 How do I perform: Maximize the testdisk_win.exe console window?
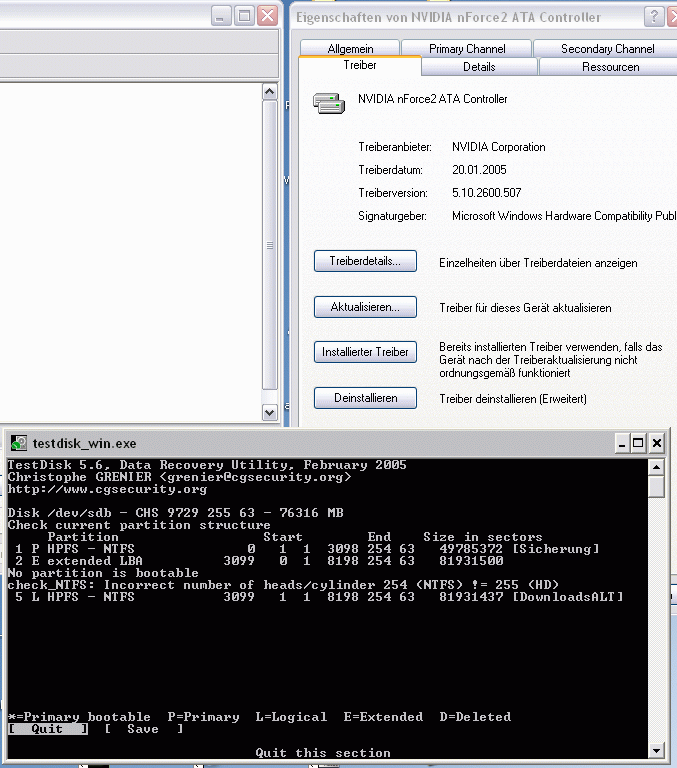(x=638, y=444)
